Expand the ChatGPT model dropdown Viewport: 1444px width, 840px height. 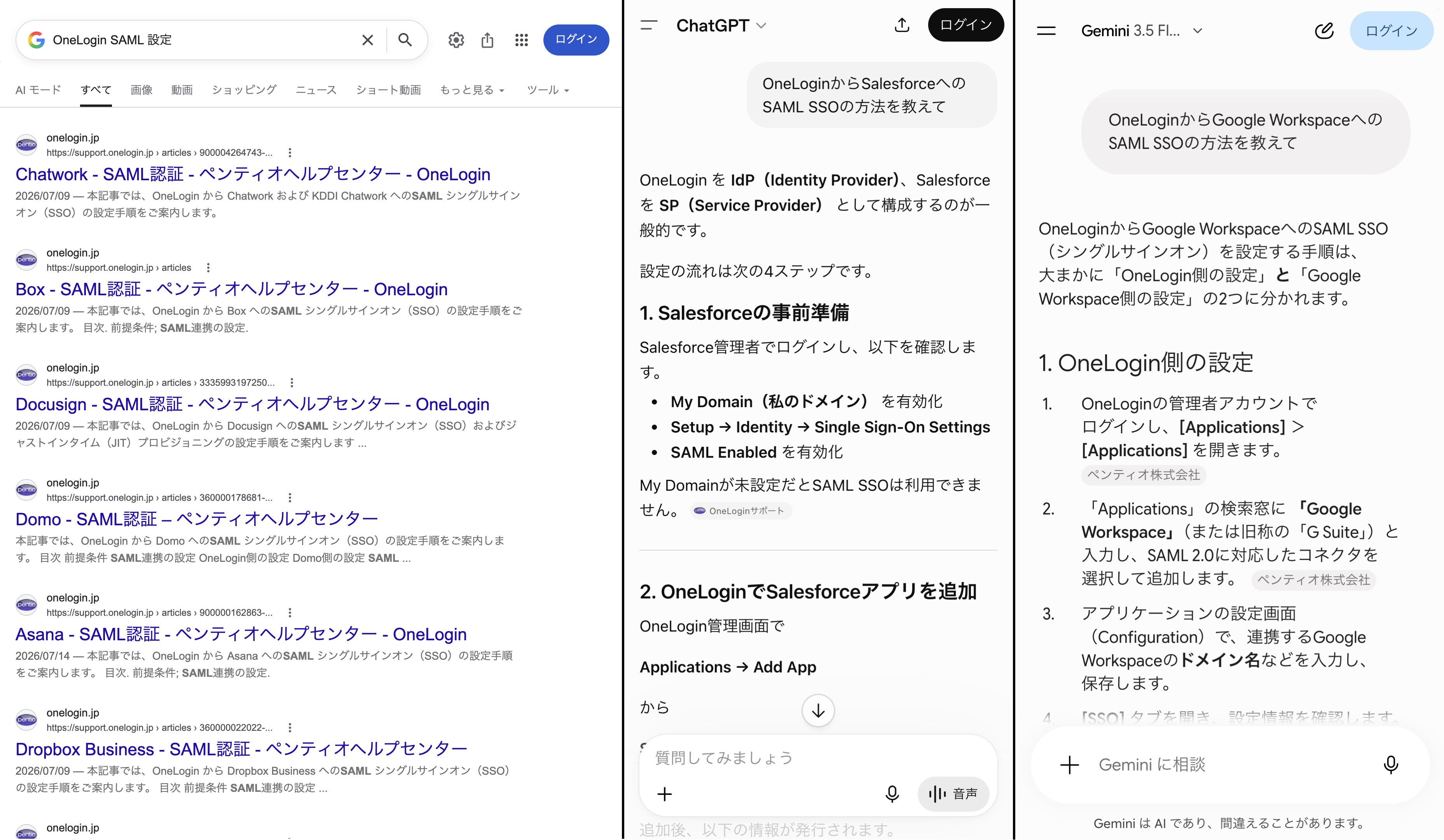(721, 26)
